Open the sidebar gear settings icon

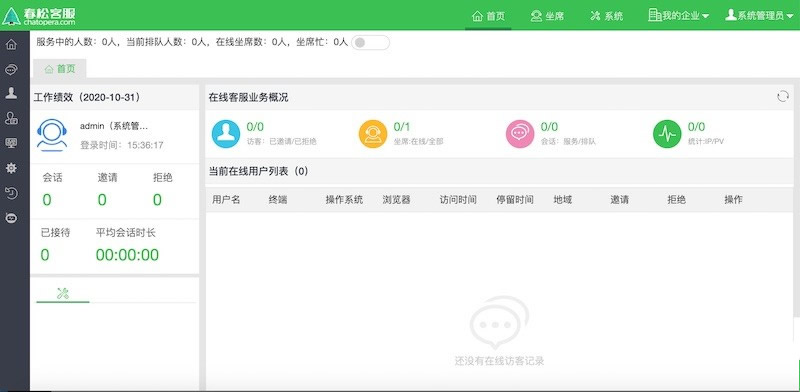coord(11,168)
